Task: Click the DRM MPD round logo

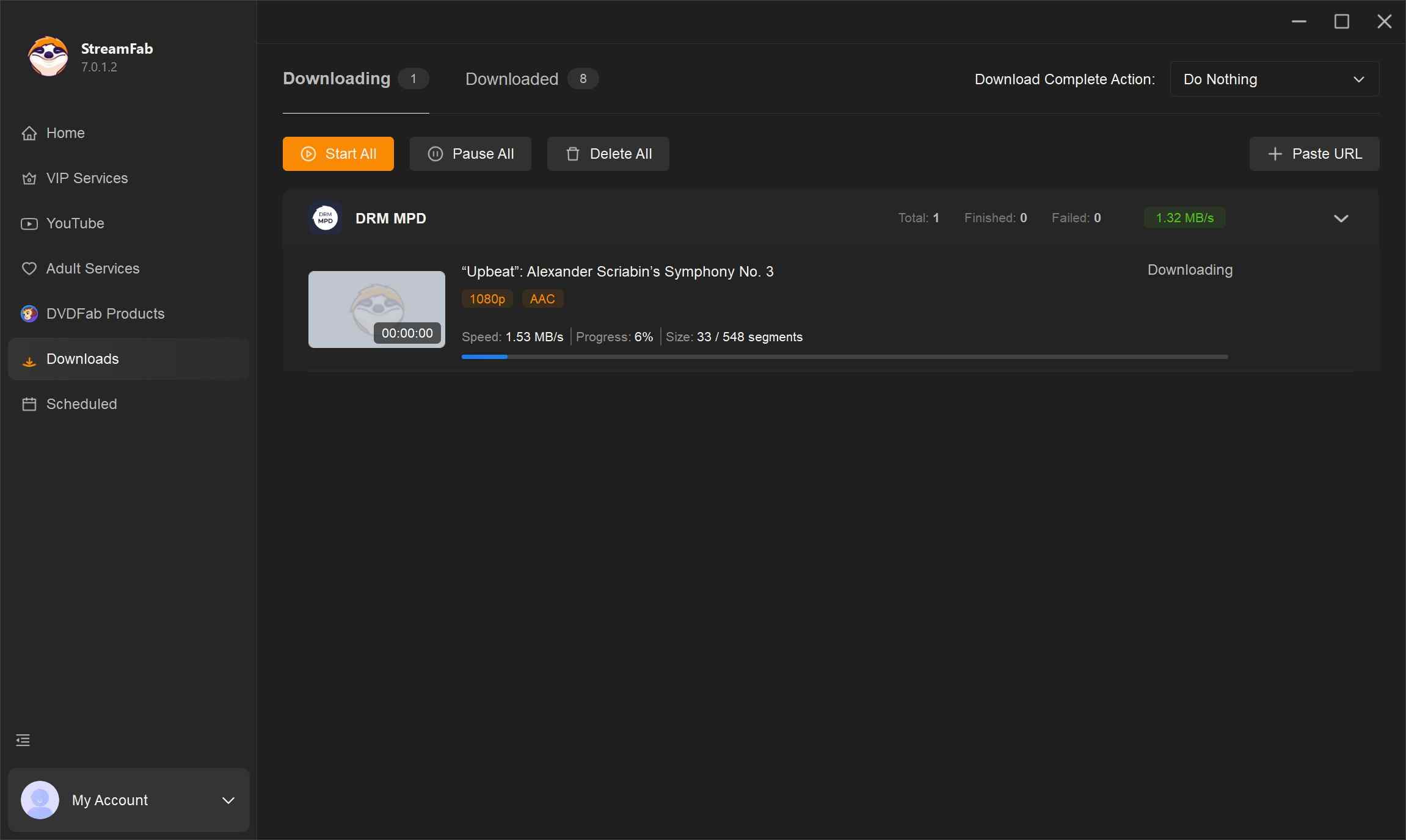Action: coord(325,218)
